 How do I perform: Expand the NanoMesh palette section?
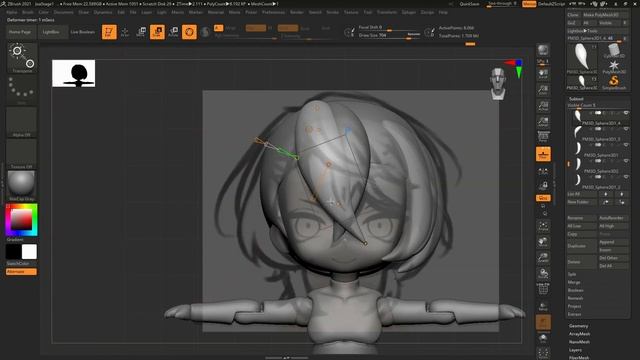(579, 342)
